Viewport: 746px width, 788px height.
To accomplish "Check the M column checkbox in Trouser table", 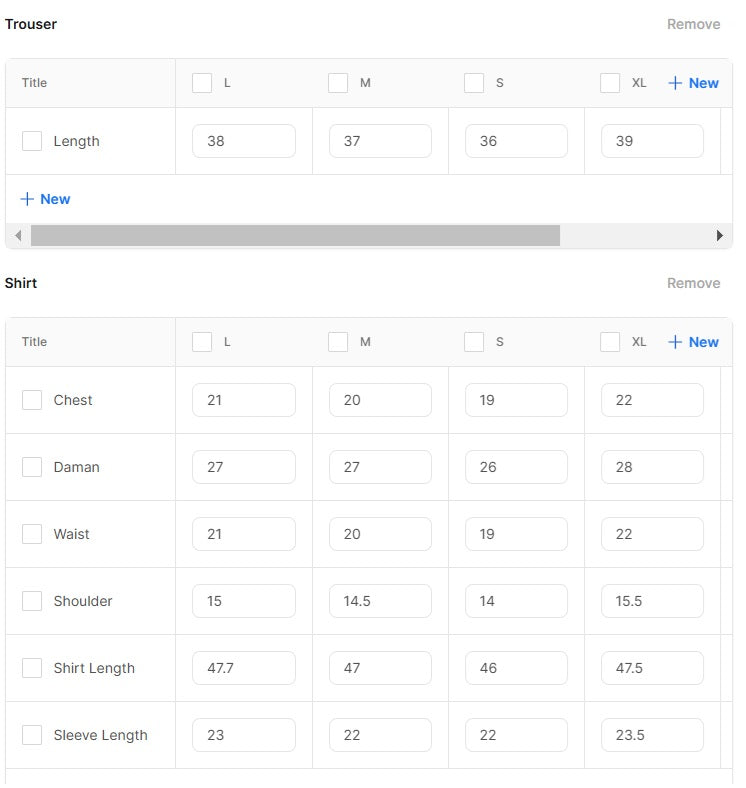I will coord(338,83).
